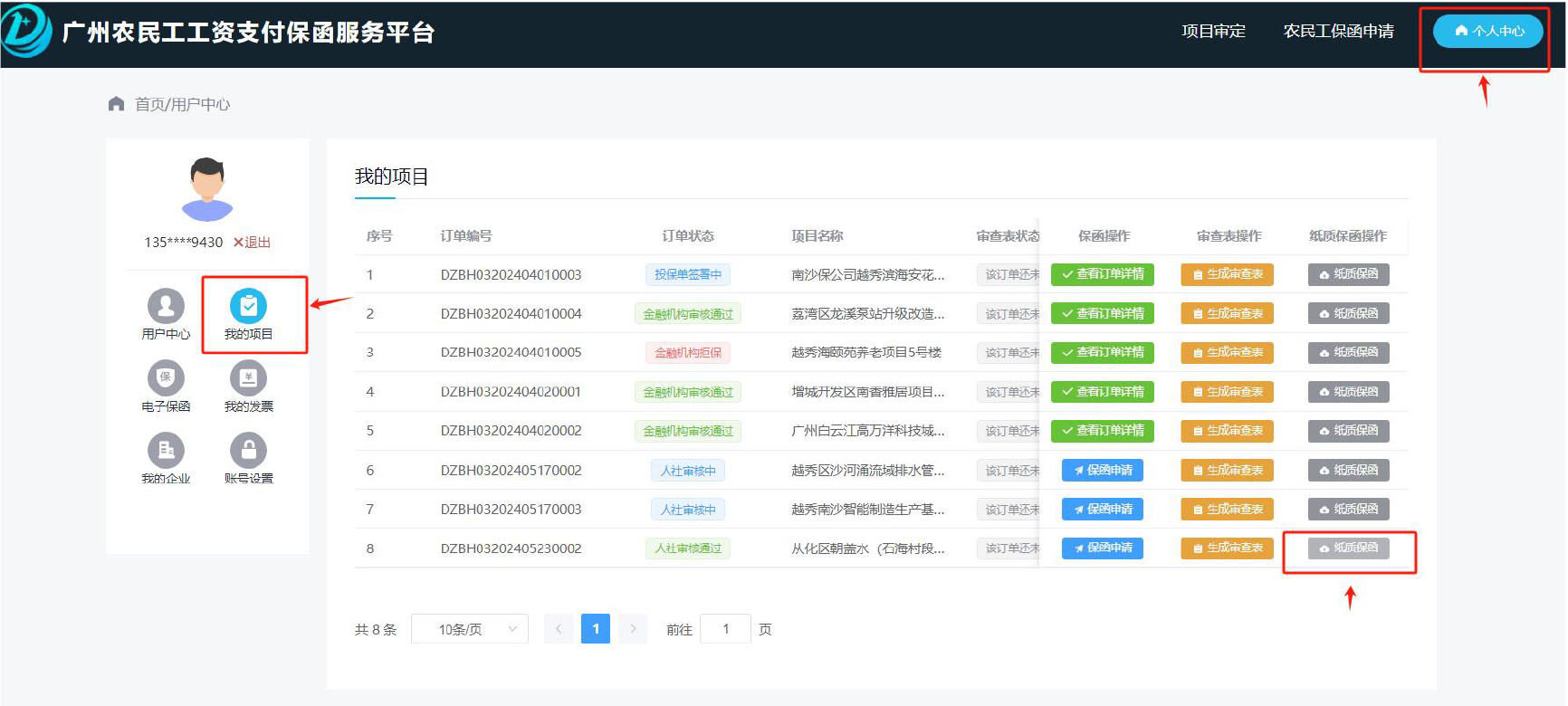Open the 电子保函 sidebar icon
Viewport: 1568px width, 706px height.
click(166, 377)
